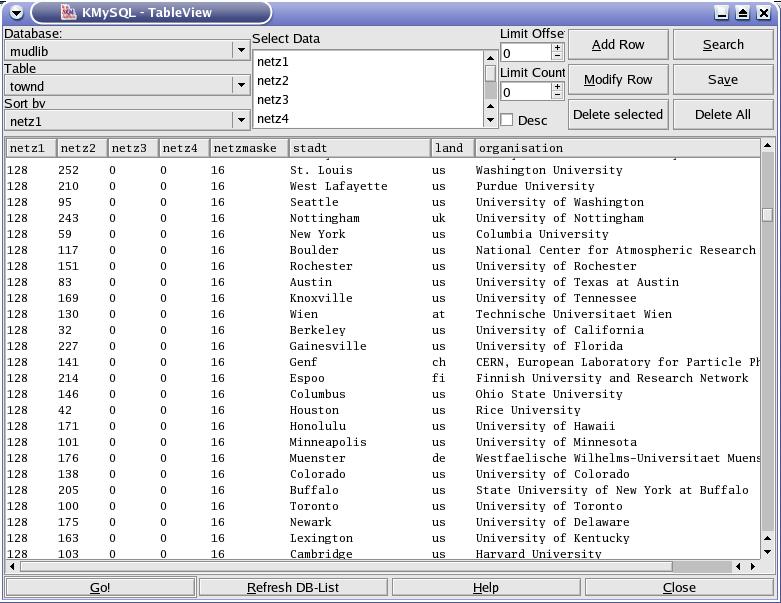Click the netz2 column header
The image size is (781, 603).
(82, 148)
